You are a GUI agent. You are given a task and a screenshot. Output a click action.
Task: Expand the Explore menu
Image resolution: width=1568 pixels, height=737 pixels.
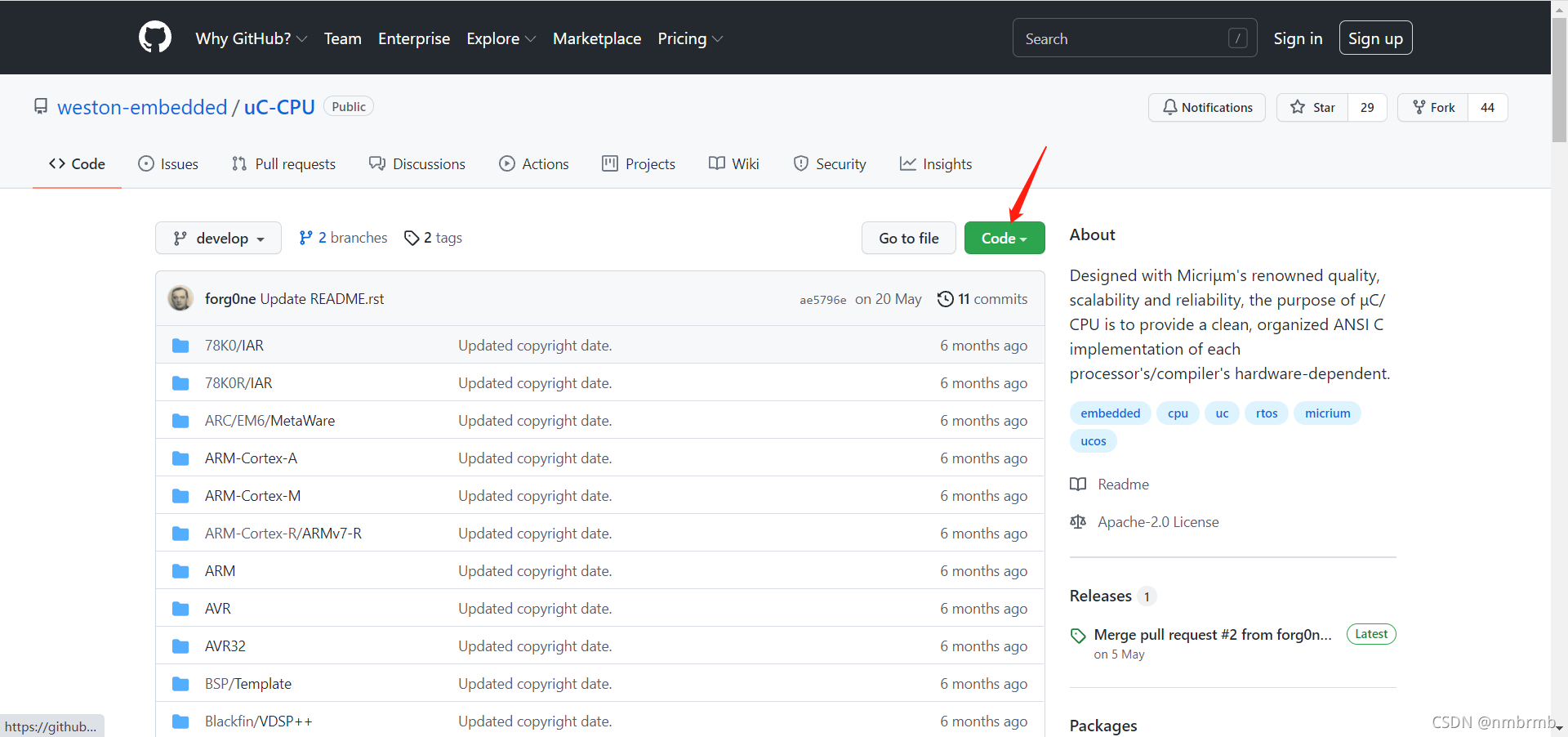pyautogui.click(x=501, y=38)
